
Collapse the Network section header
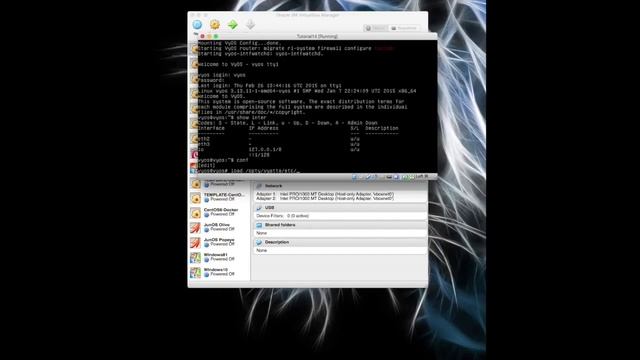pos(340,186)
